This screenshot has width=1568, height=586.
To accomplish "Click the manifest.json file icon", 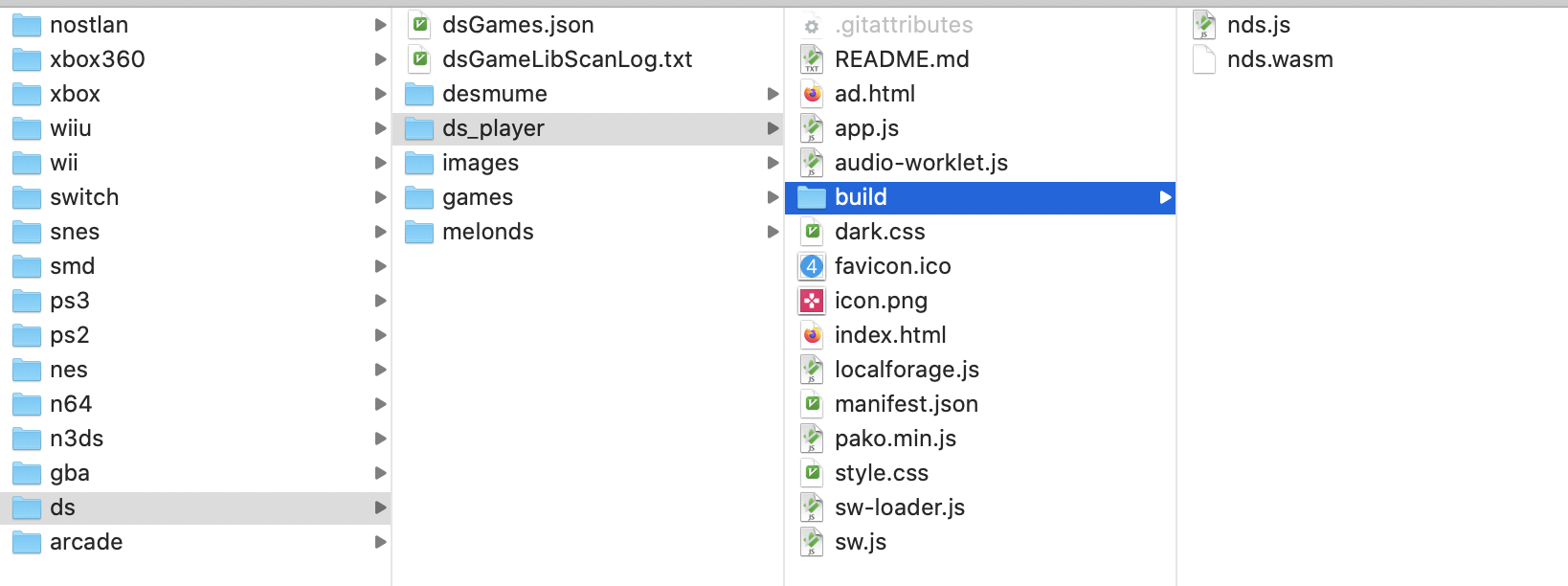I will tap(812, 404).
